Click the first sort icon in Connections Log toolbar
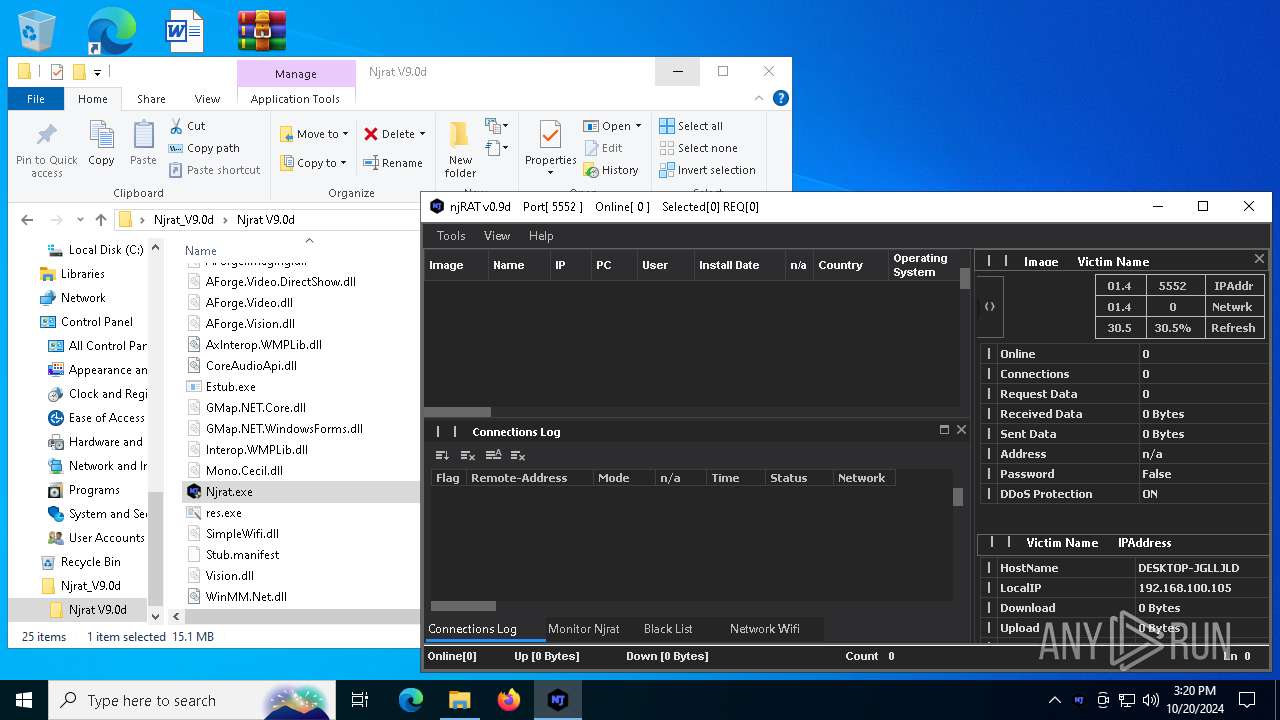Viewport: 1280px width, 720px height. [x=442, y=455]
